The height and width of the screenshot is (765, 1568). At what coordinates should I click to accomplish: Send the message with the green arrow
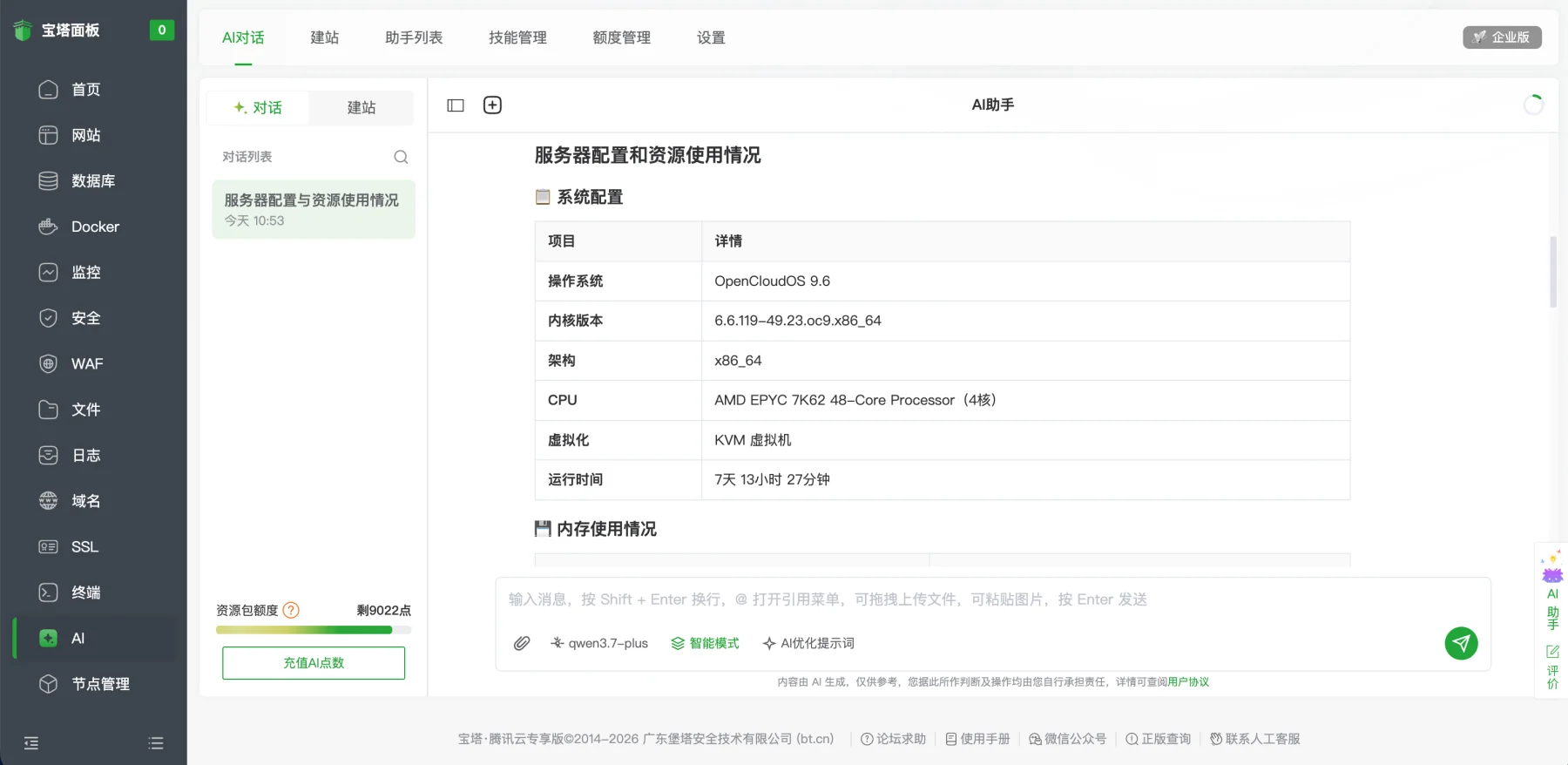1461,643
